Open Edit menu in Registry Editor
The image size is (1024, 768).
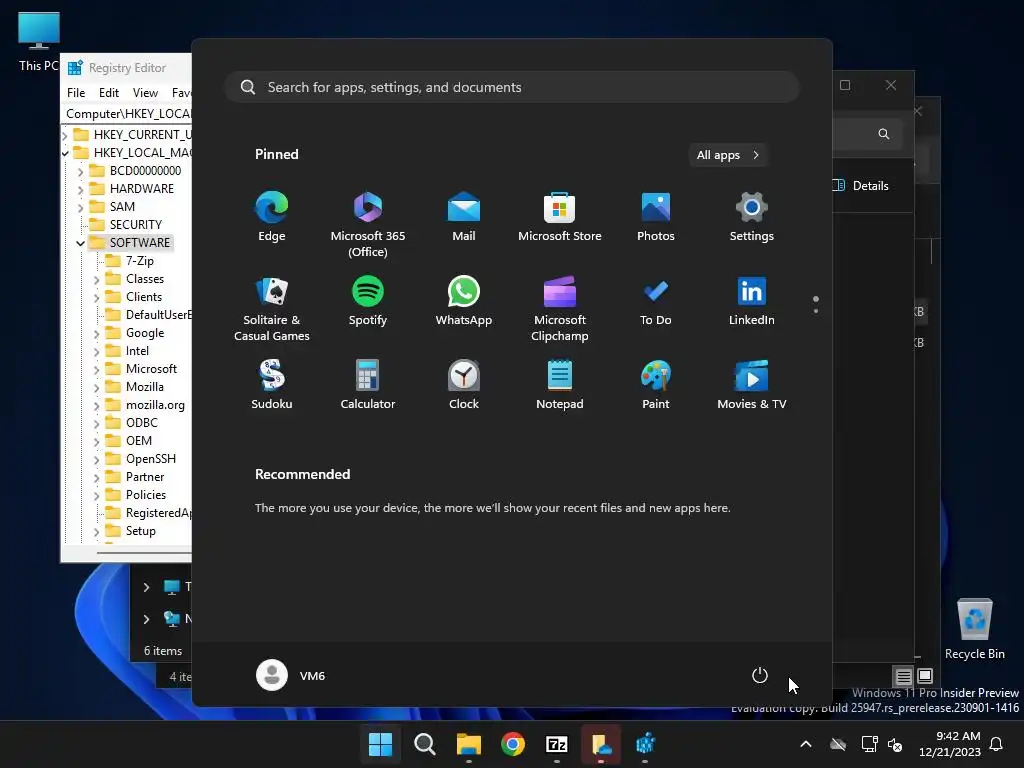tap(108, 93)
